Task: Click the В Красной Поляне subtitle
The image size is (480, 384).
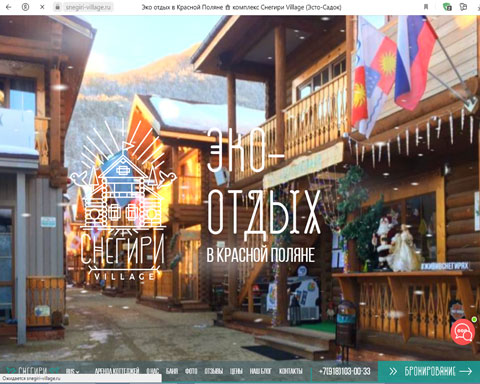Action: tap(261, 255)
